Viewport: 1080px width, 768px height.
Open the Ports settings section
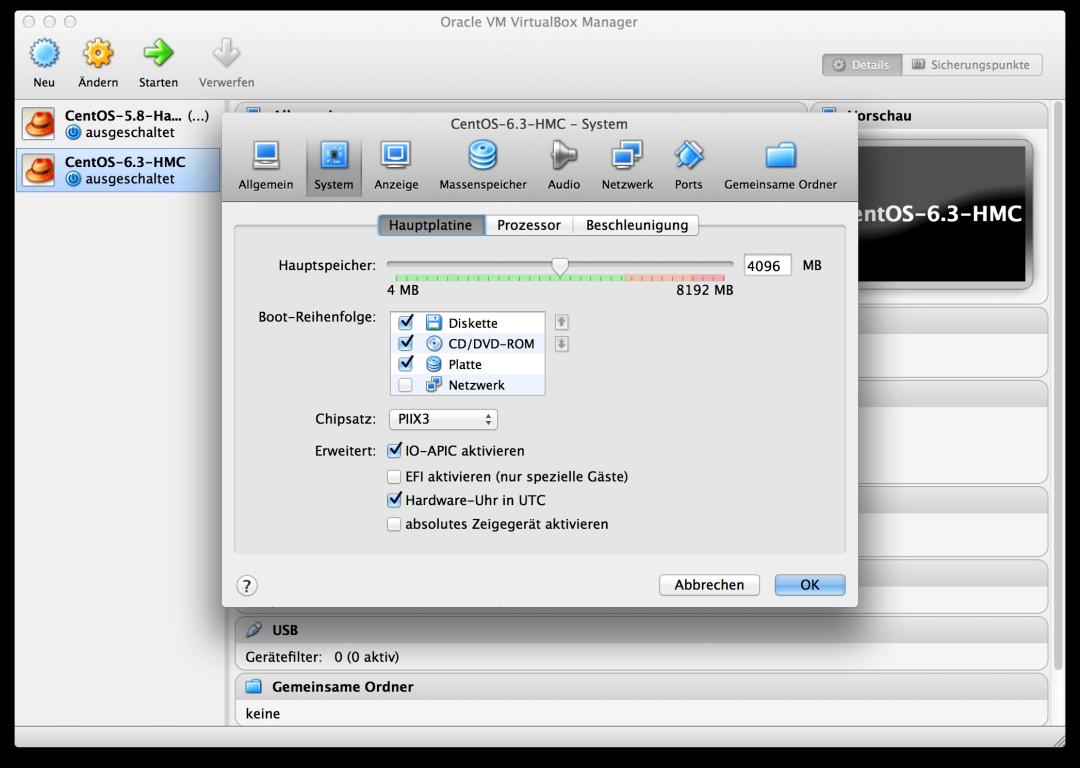pos(688,164)
